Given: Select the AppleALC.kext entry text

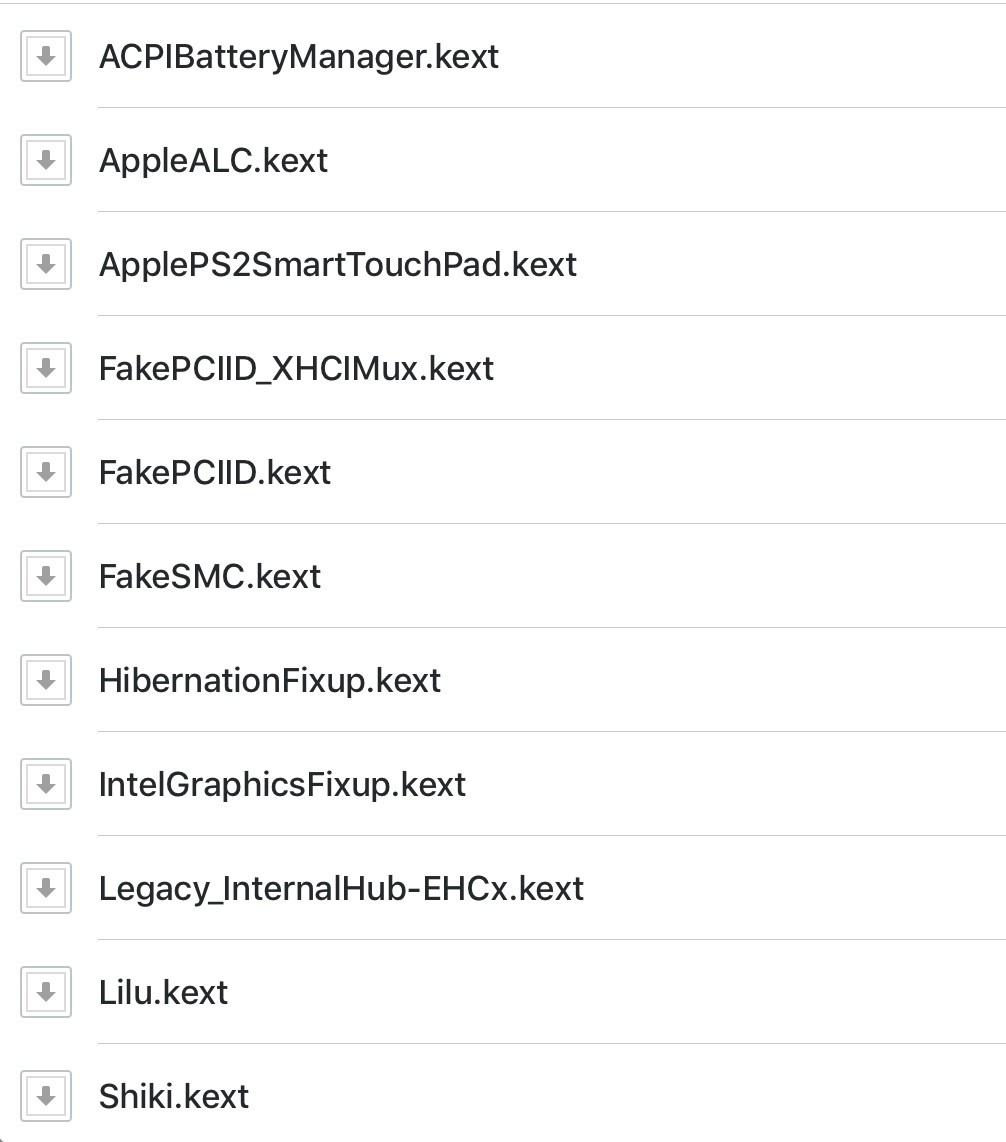Looking at the screenshot, I should pyautogui.click(x=213, y=161).
